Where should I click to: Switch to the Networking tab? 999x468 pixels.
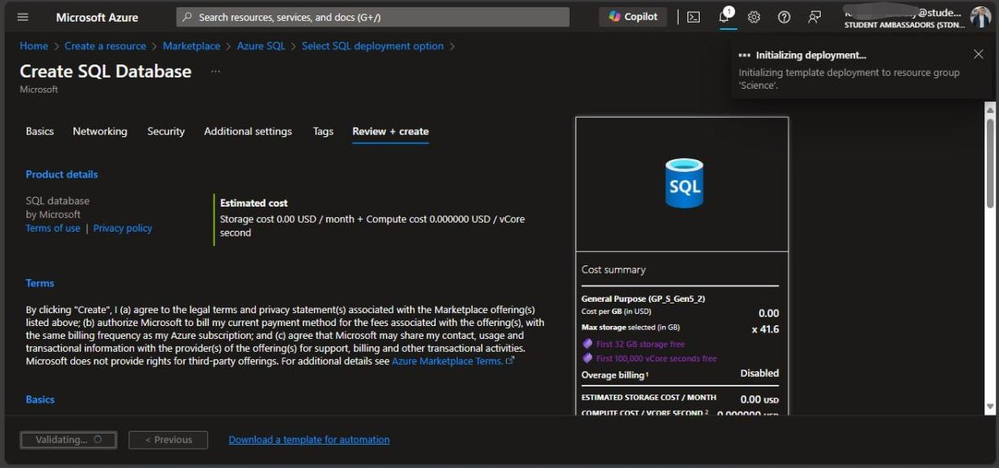(100, 131)
